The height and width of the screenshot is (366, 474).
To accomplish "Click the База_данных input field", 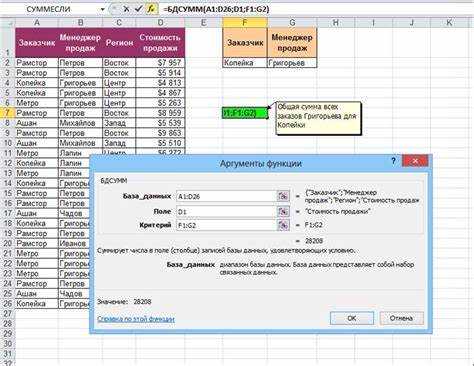I will pos(226,196).
